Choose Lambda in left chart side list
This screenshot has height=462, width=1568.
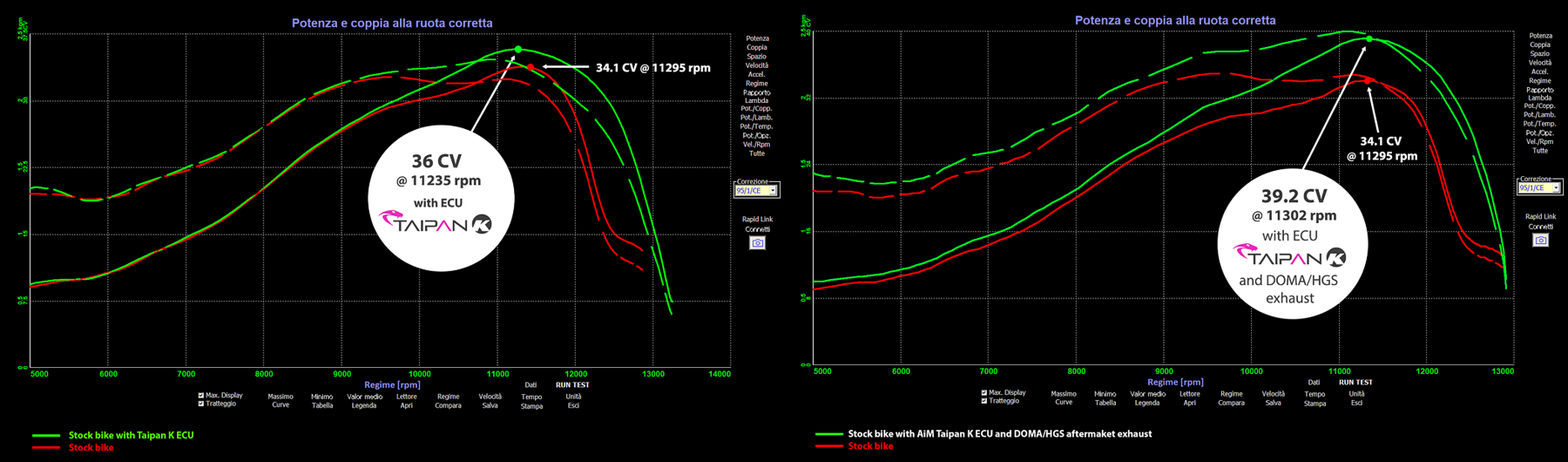point(757,100)
